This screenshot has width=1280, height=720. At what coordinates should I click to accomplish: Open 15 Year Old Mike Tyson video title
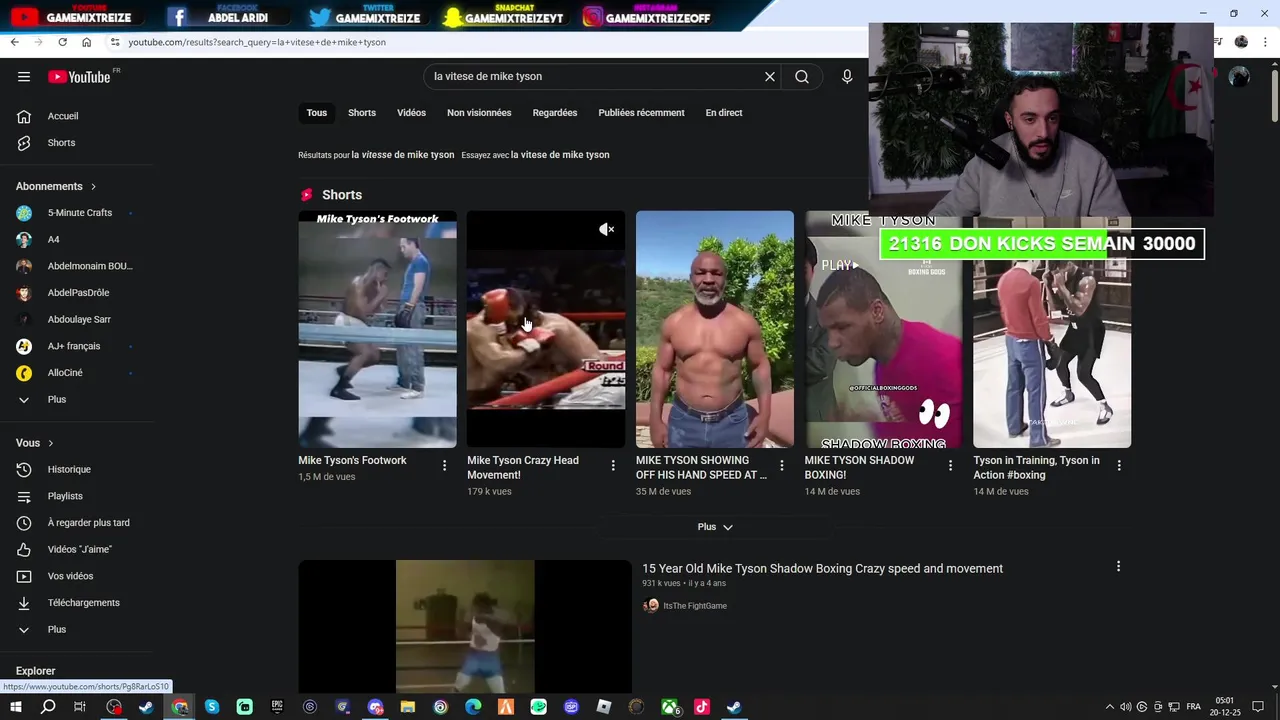click(822, 569)
